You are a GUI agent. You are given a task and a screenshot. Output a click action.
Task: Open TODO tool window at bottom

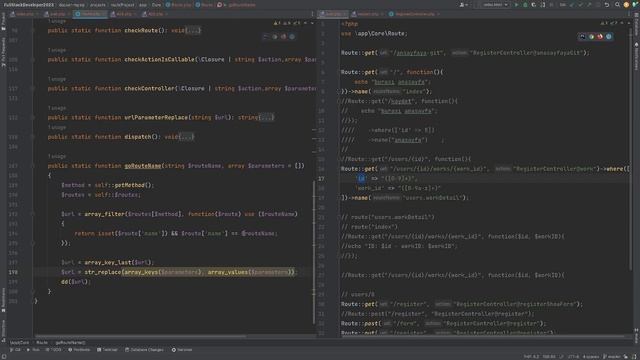[53, 350]
